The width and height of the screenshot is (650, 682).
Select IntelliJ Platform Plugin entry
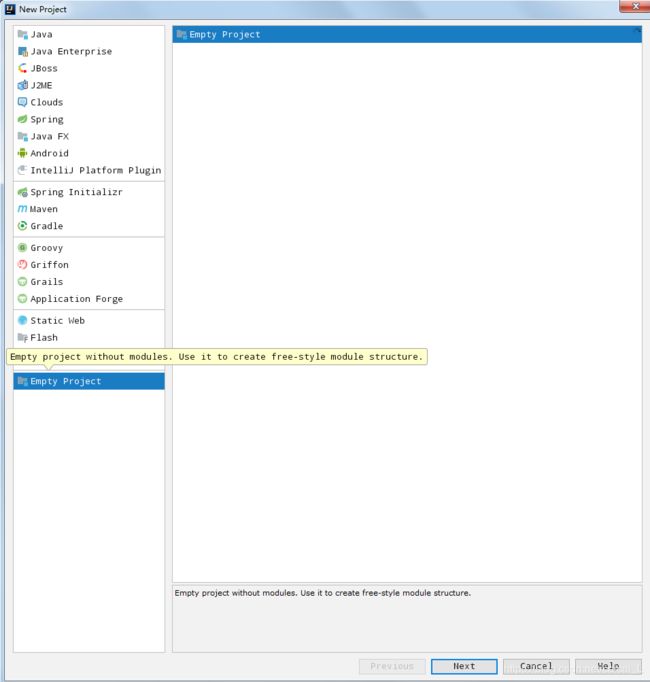click(89, 170)
